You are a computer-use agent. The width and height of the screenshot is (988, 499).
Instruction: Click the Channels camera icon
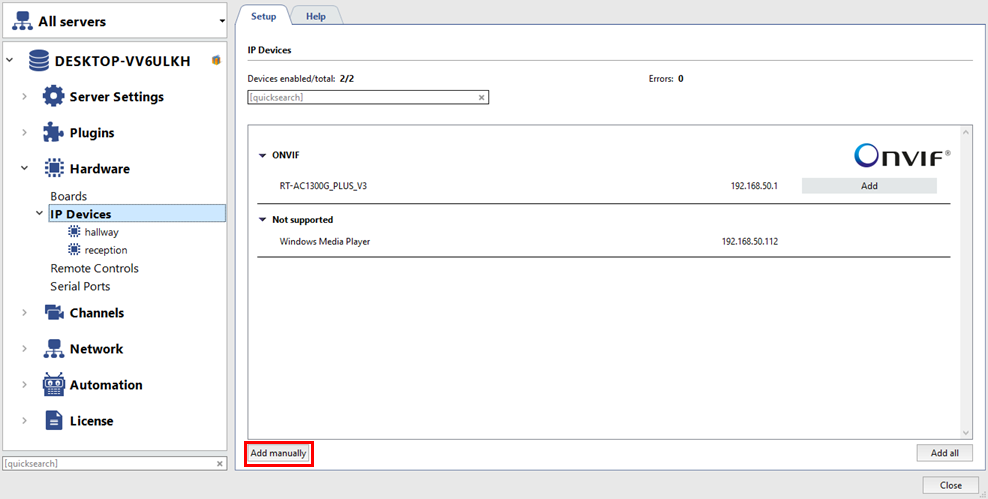tap(53, 313)
